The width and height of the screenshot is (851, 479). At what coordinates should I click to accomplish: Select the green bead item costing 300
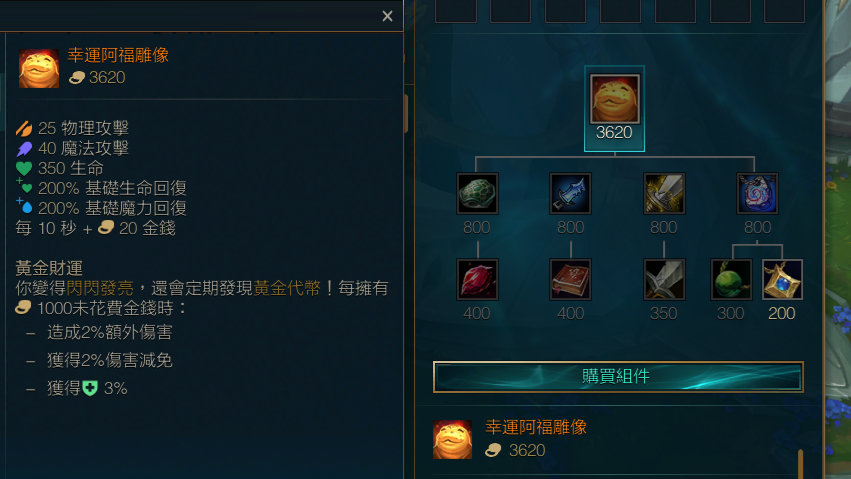pyautogui.click(x=731, y=279)
